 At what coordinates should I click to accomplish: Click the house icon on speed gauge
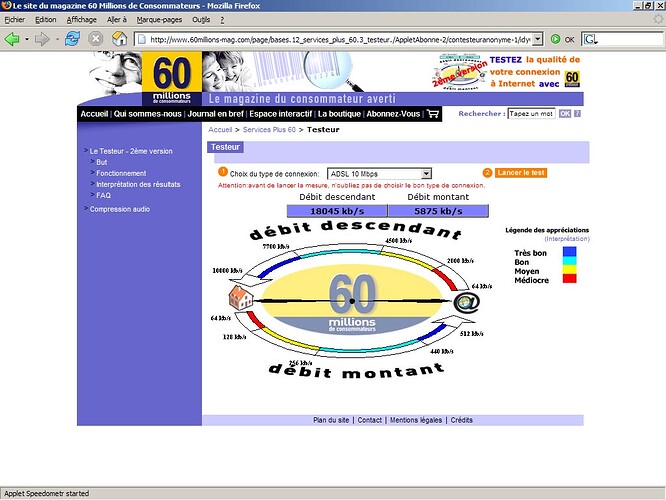coord(241,298)
